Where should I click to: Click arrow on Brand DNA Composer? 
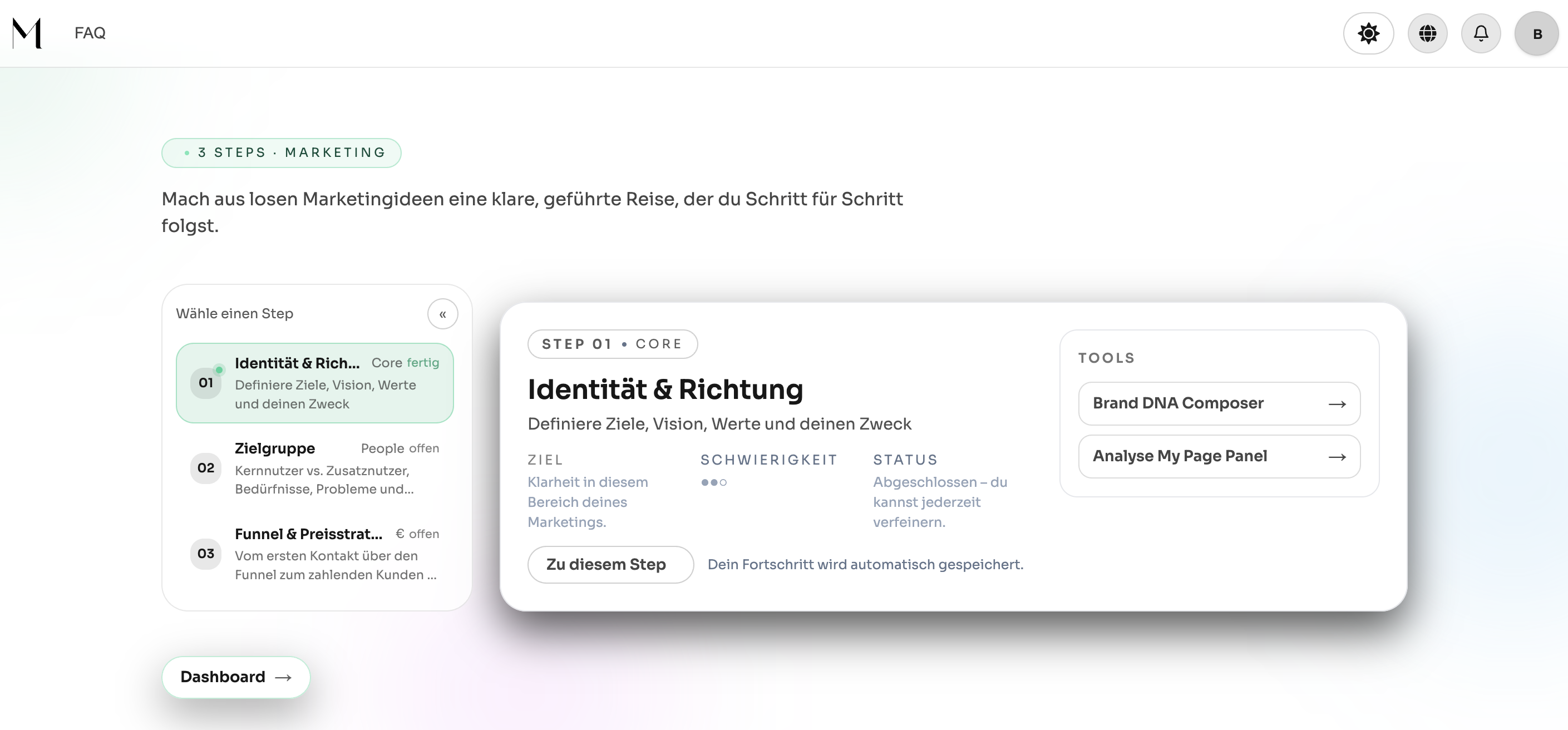click(1337, 405)
